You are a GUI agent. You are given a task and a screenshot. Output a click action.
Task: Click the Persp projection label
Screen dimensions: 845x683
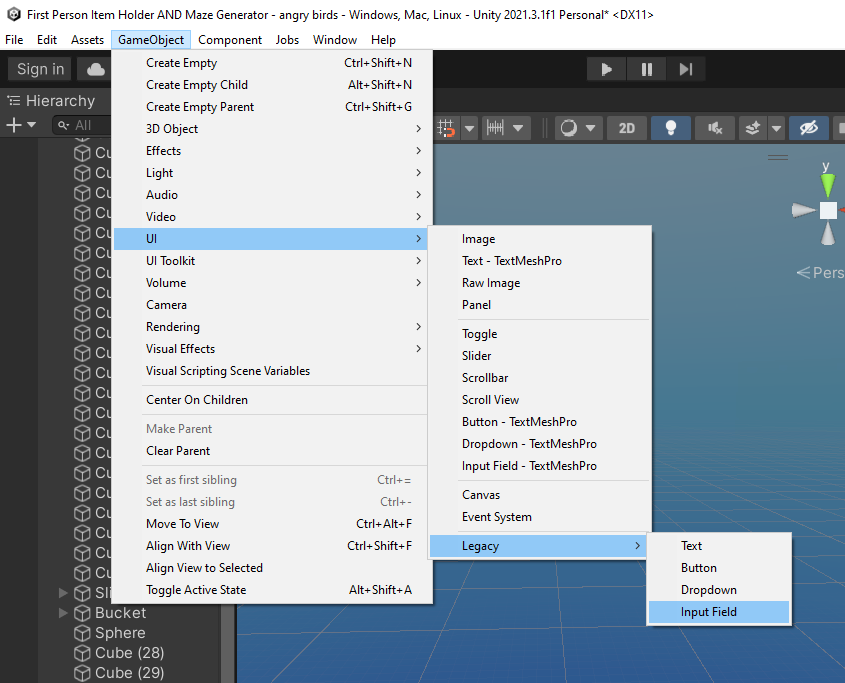821,273
